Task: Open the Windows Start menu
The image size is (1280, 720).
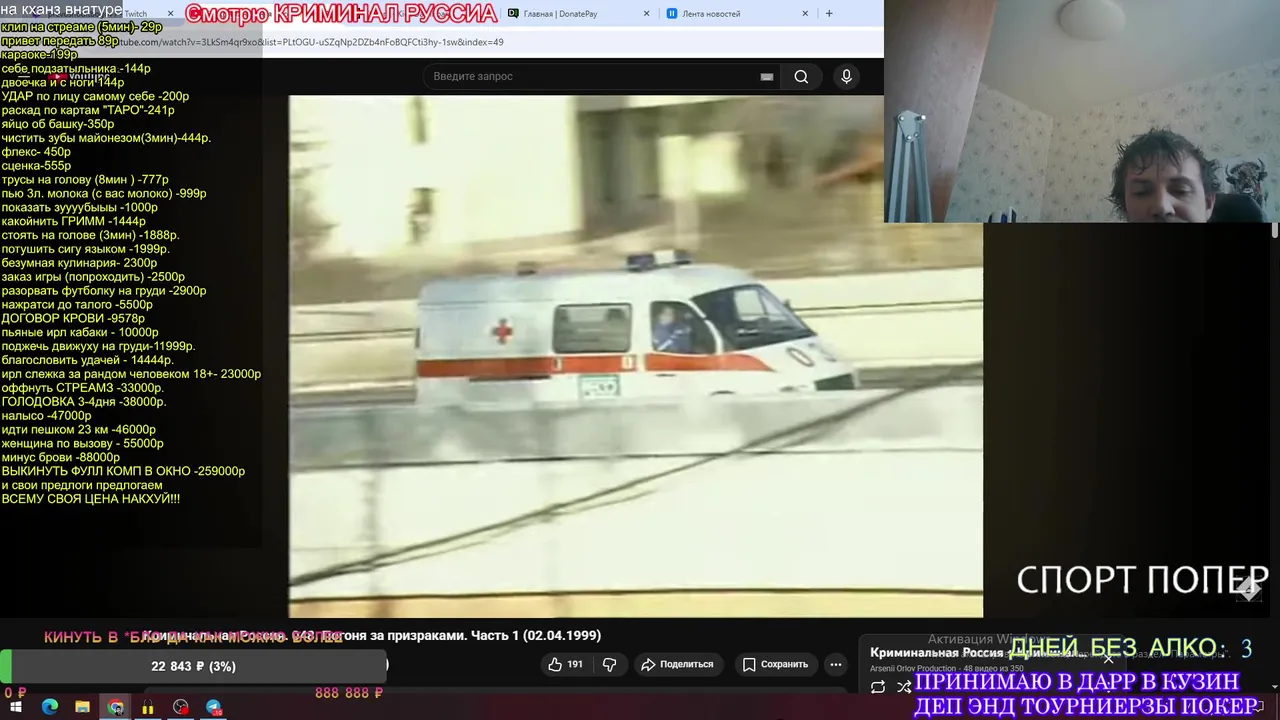Action: coord(17,707)
